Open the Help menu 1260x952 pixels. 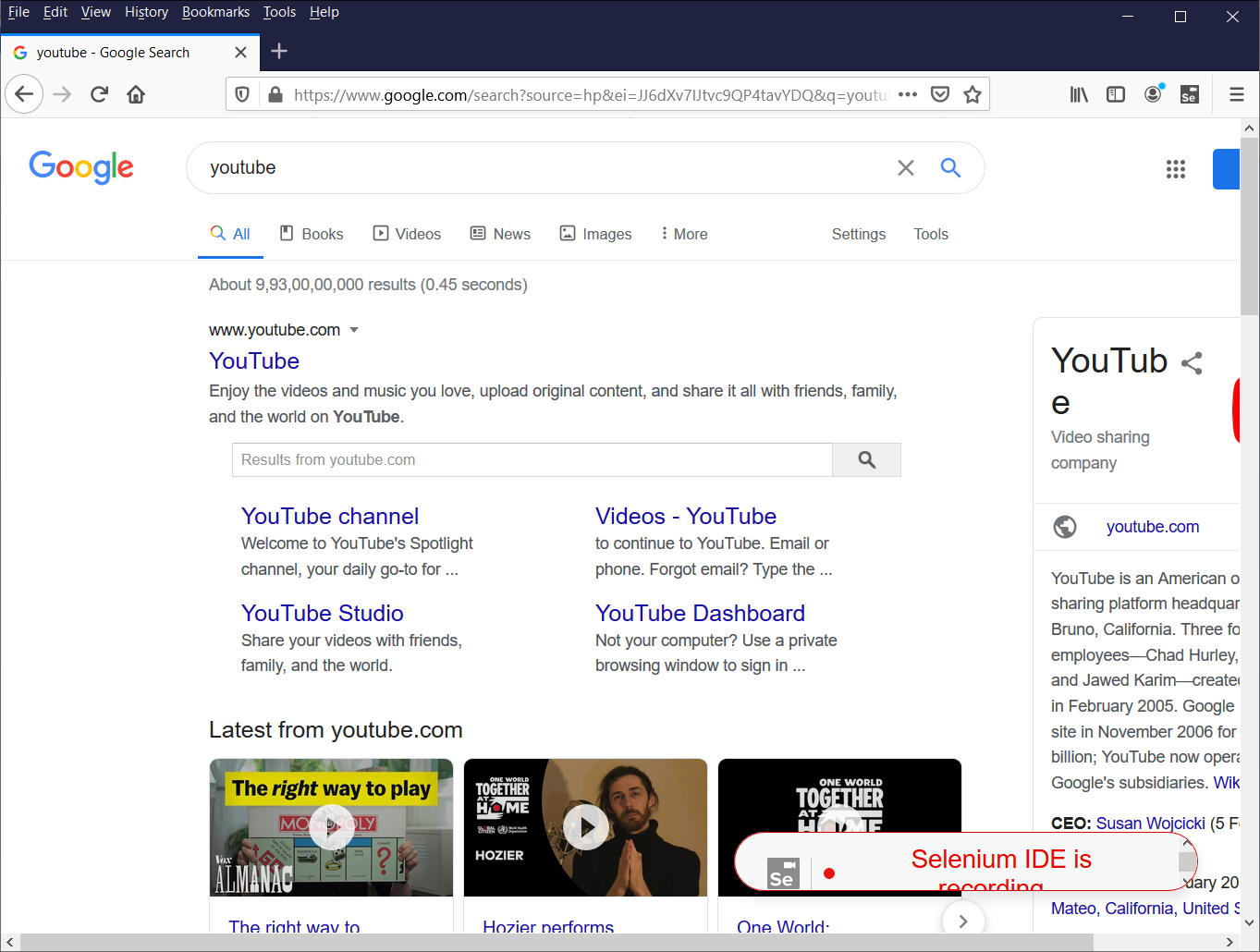324,12
